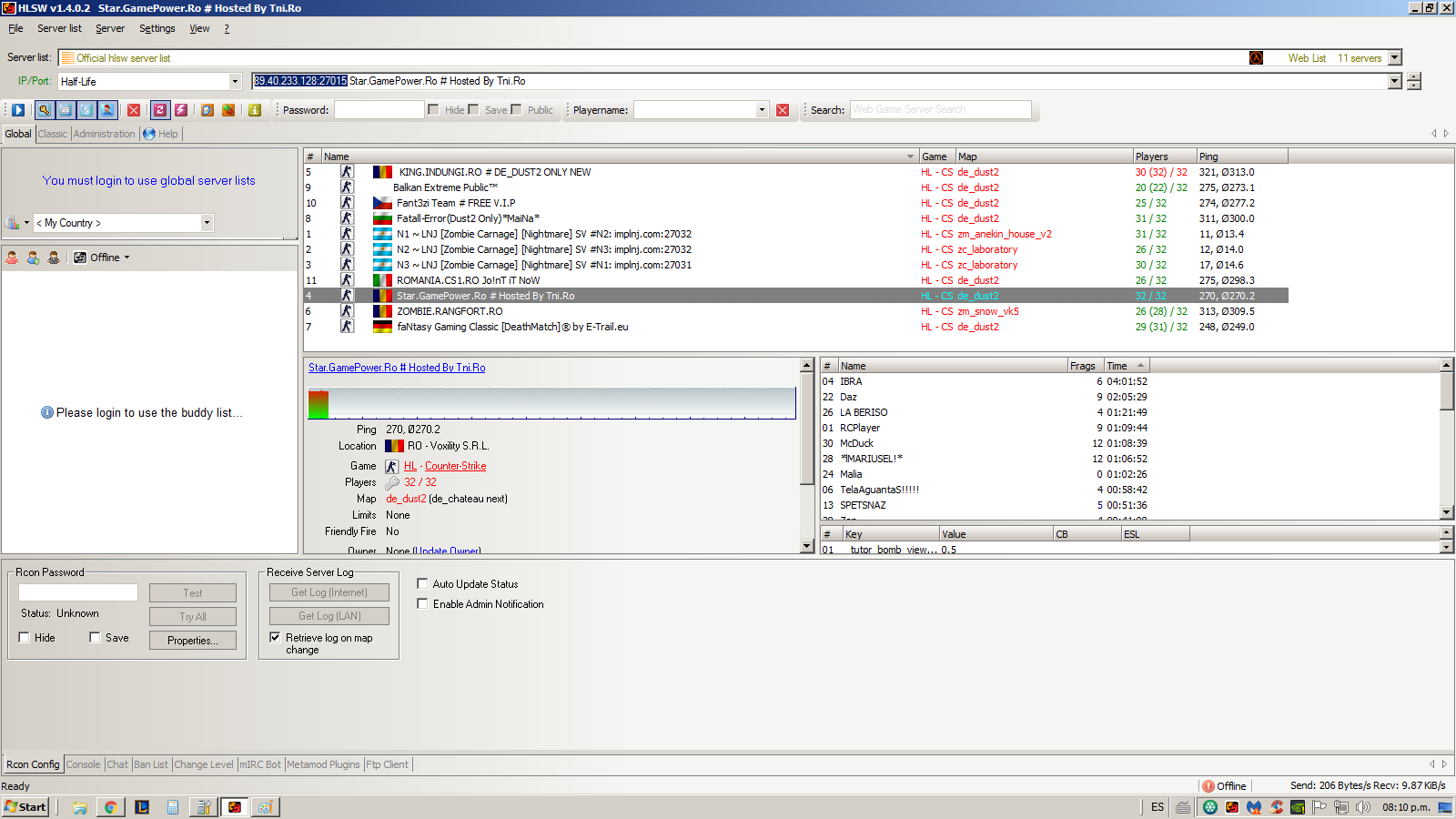The image size is (1456, 819).
Task: Open the calculator taskbar icon
Action: (x=173, y=807)
